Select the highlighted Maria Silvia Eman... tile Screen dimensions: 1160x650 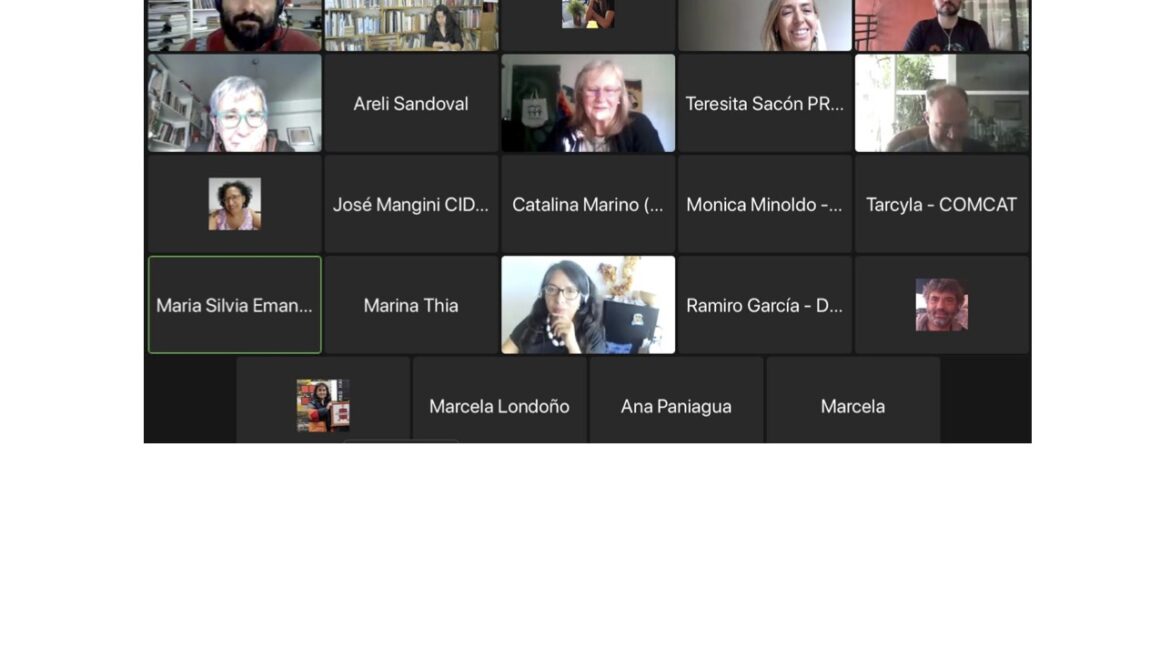[x=235, y=305]
